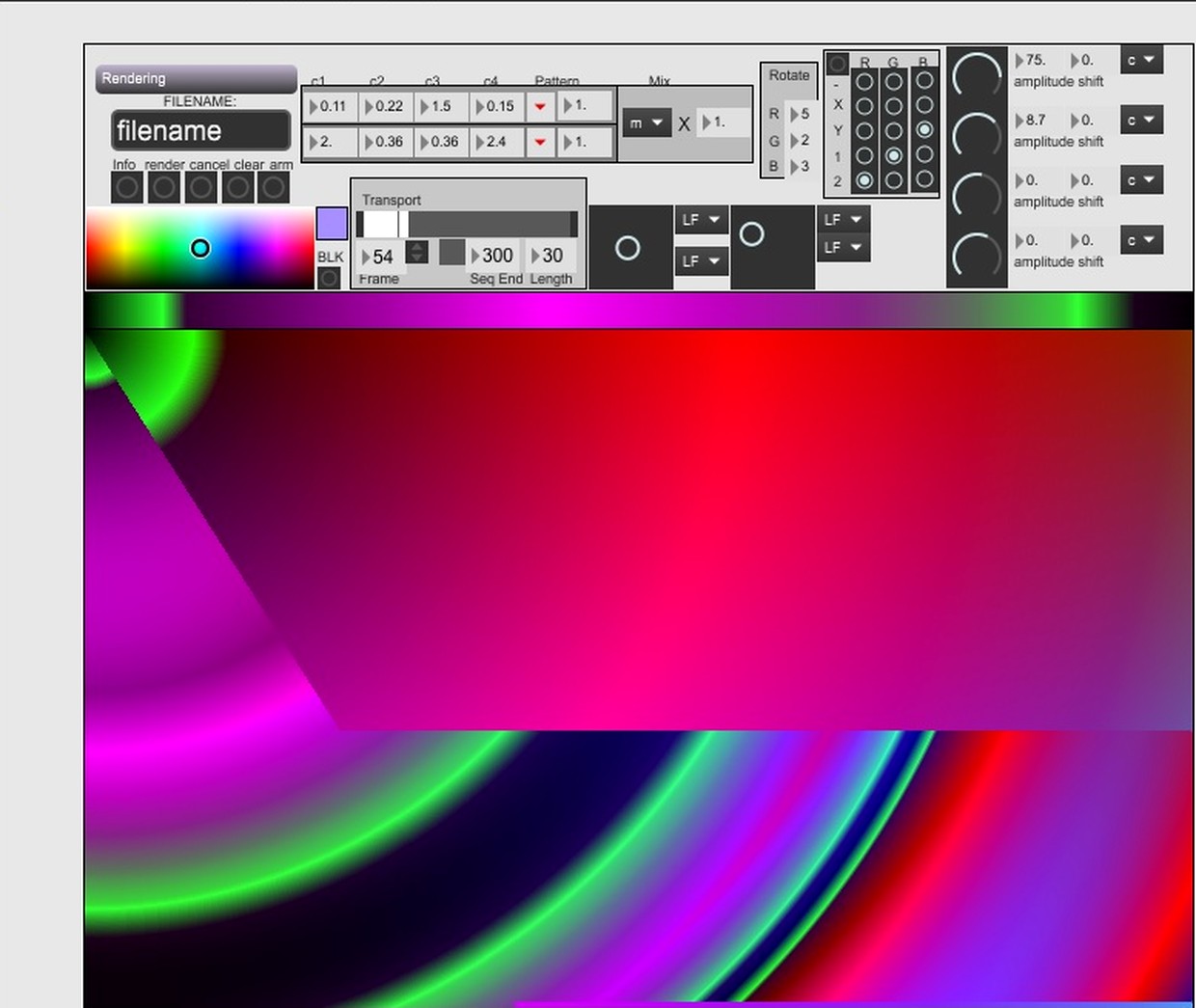Click the c2 value 0.22

tap(387, 106)
